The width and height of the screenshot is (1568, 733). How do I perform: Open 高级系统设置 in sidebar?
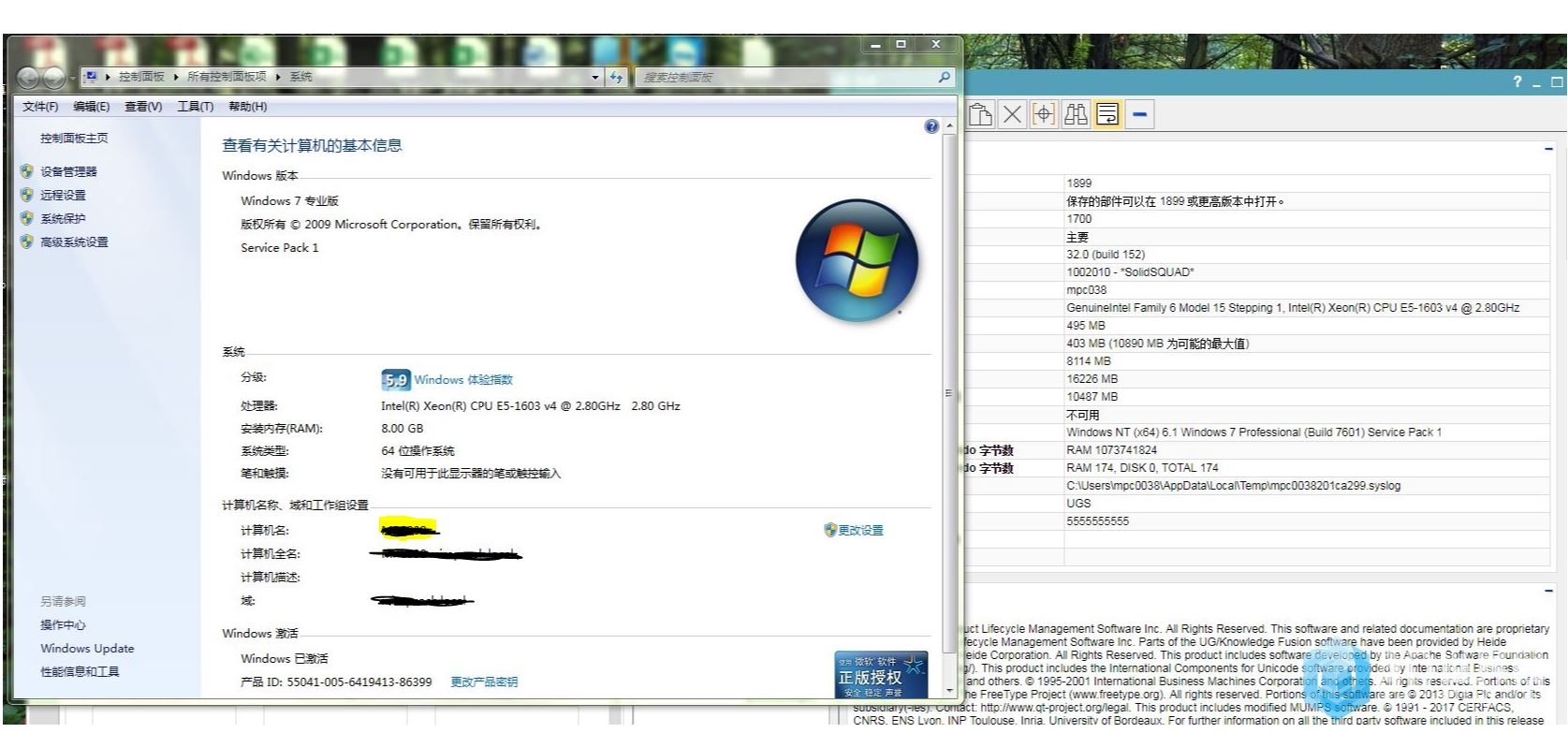pos(74,242)
